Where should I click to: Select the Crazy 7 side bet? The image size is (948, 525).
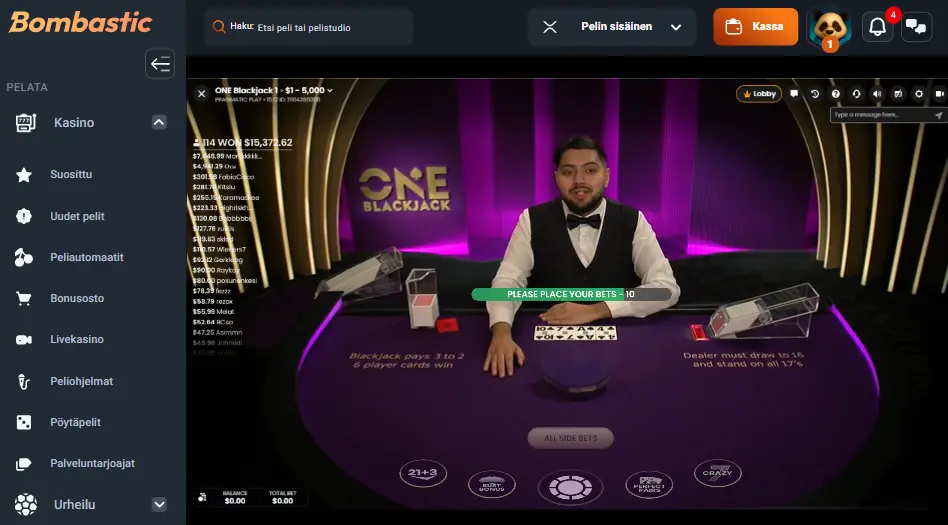click(x=718, y=473)
